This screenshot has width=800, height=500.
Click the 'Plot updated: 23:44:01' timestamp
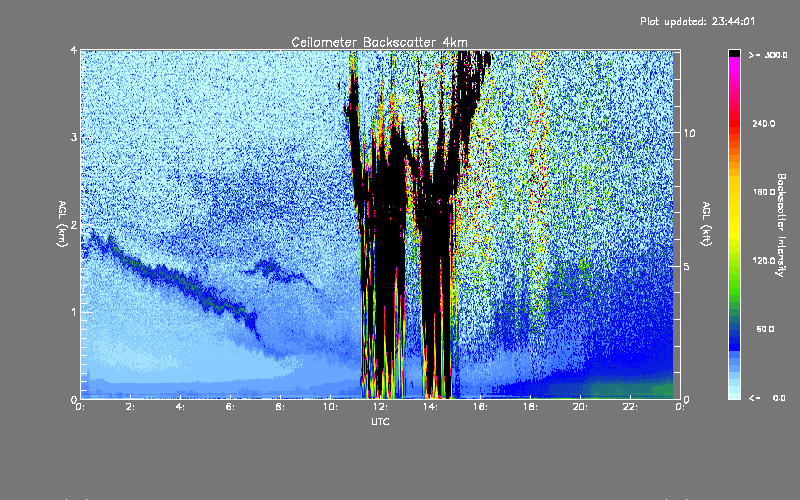pyautogui.click(x=697, y=21)
